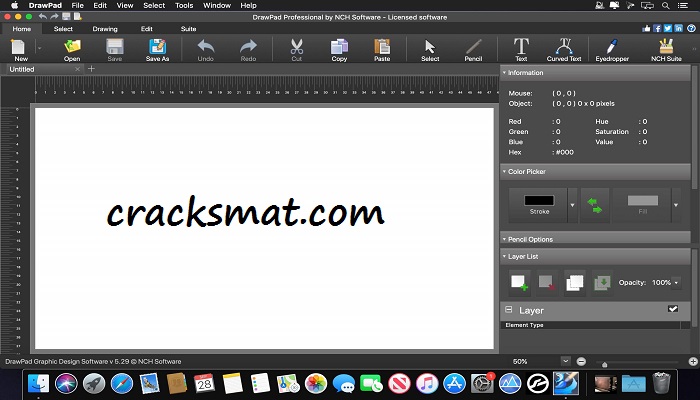Collapse the Layer List panel

tap(504, 256)
